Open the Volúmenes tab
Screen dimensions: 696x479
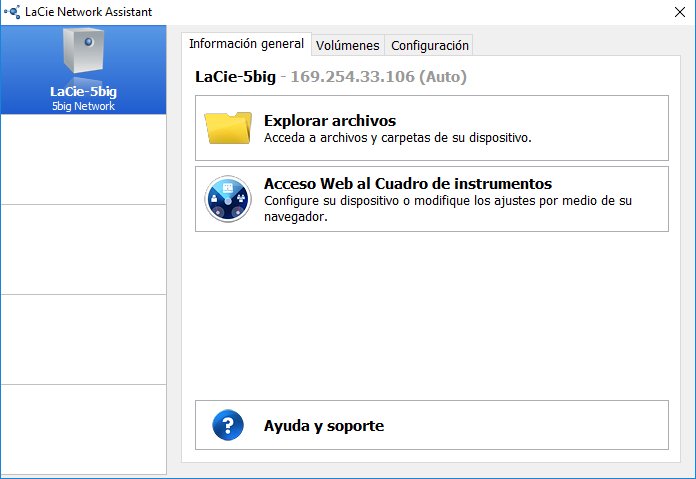[348, 45]
